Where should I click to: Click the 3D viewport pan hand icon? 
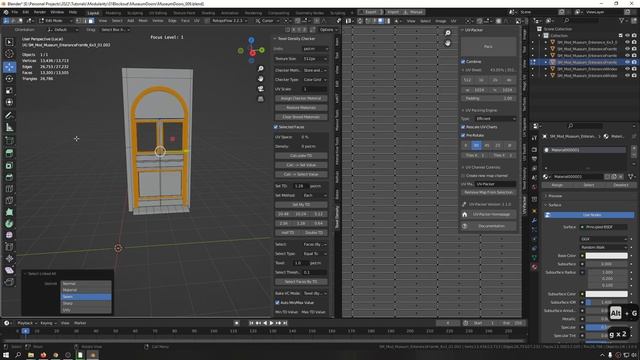point(260,79)
